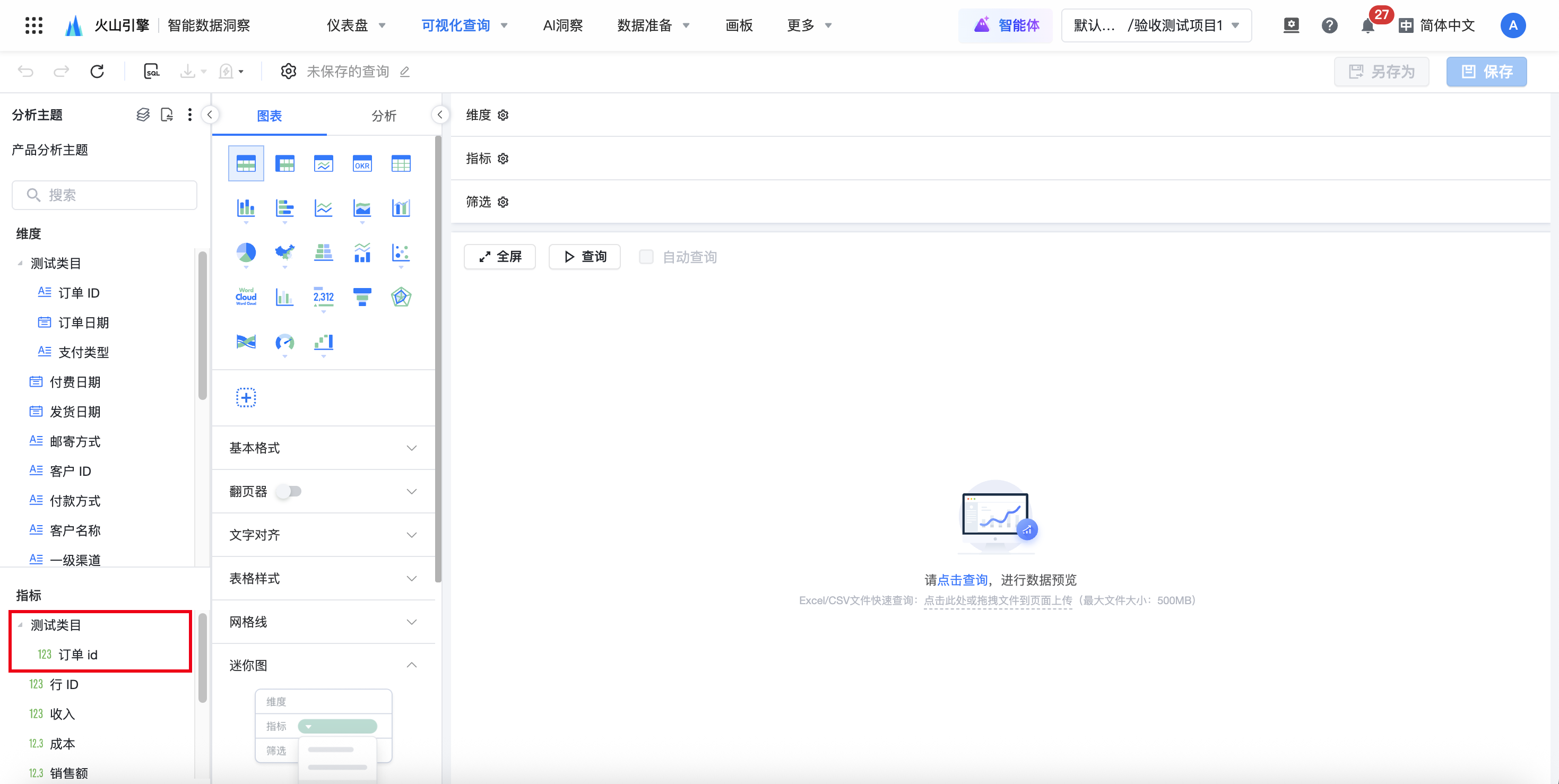Toggle the 翻页器 switch on
The image size is (1559, 784).
(x=289, y=491)
